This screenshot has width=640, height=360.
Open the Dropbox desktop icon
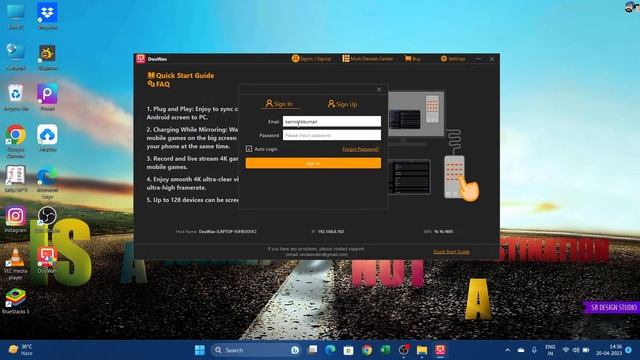click(47, 16)
